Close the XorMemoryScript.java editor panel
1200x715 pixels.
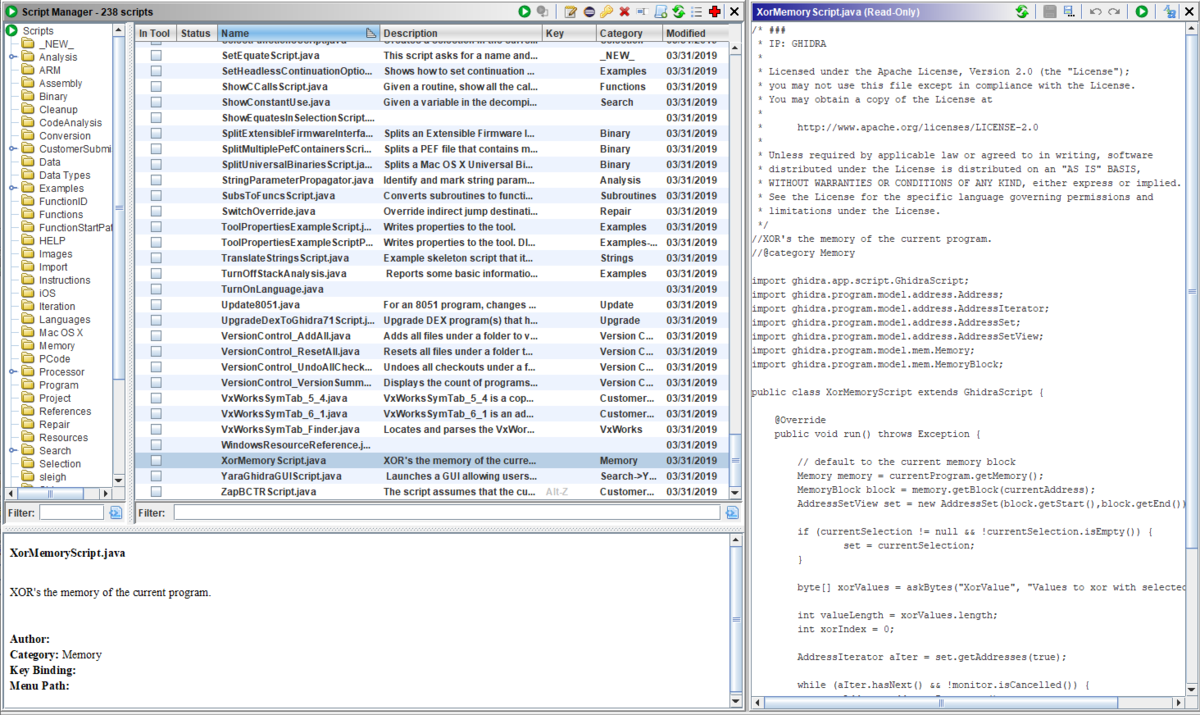[1190, 12]
